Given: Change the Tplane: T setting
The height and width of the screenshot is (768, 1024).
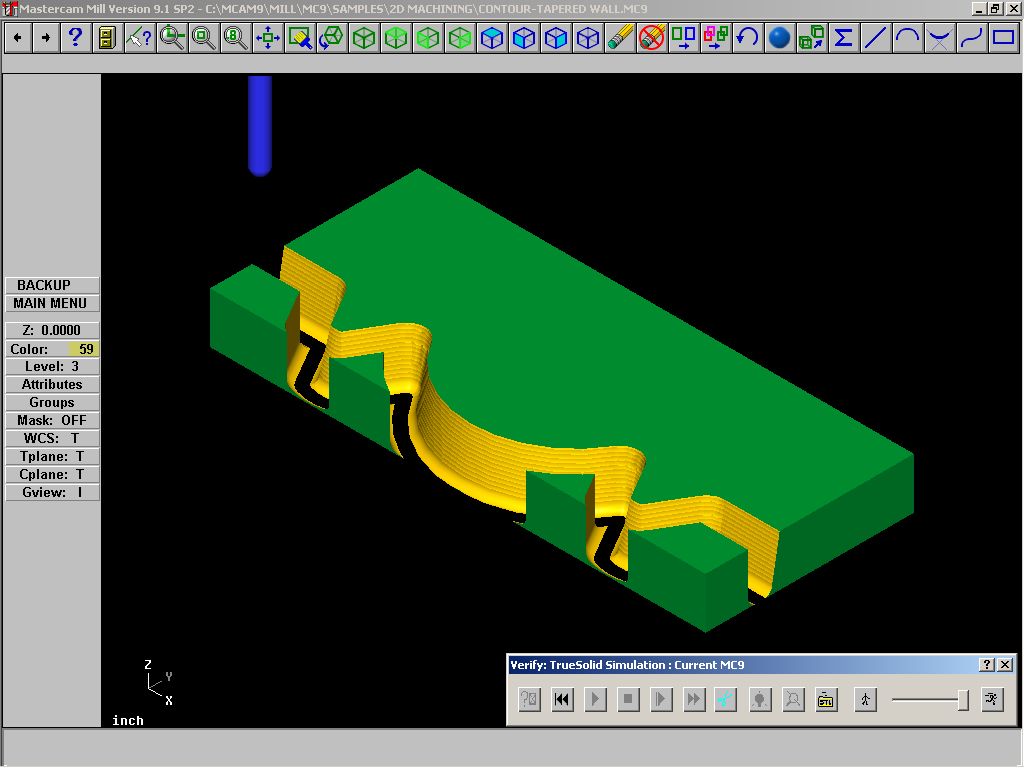Looking at the screenshot, I should 52,456.
